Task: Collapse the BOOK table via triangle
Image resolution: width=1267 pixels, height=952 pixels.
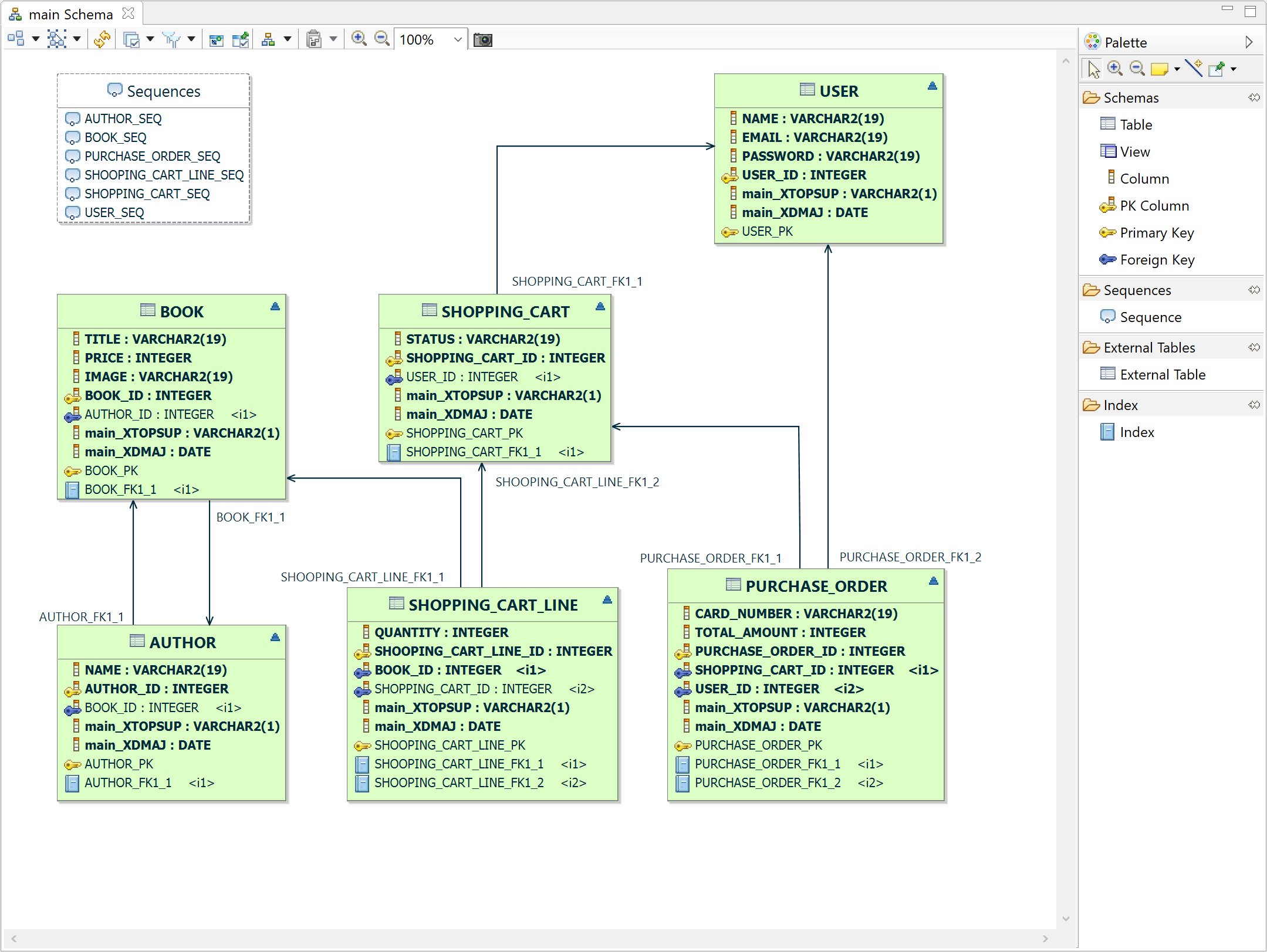Action: (x=275, y=307)
